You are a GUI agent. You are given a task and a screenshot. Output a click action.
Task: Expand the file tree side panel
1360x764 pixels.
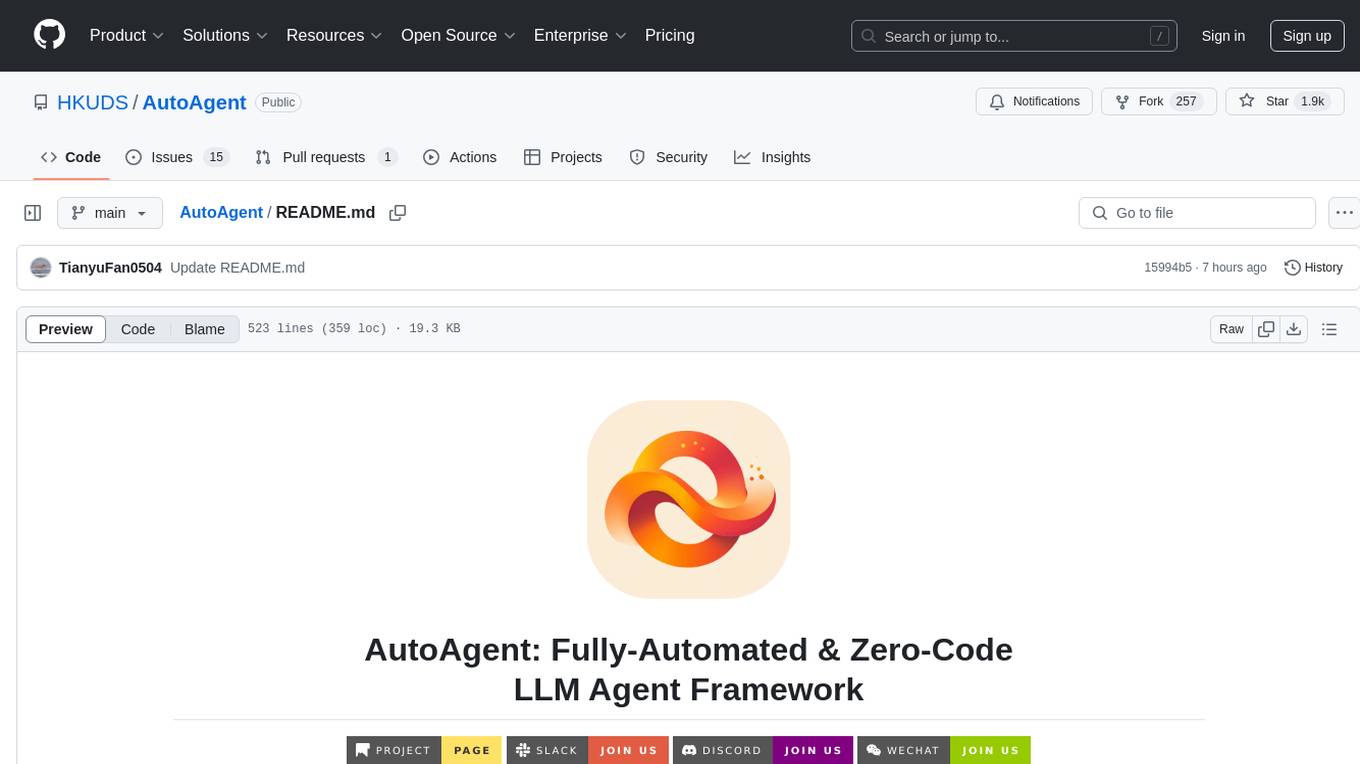pos(32,213)
